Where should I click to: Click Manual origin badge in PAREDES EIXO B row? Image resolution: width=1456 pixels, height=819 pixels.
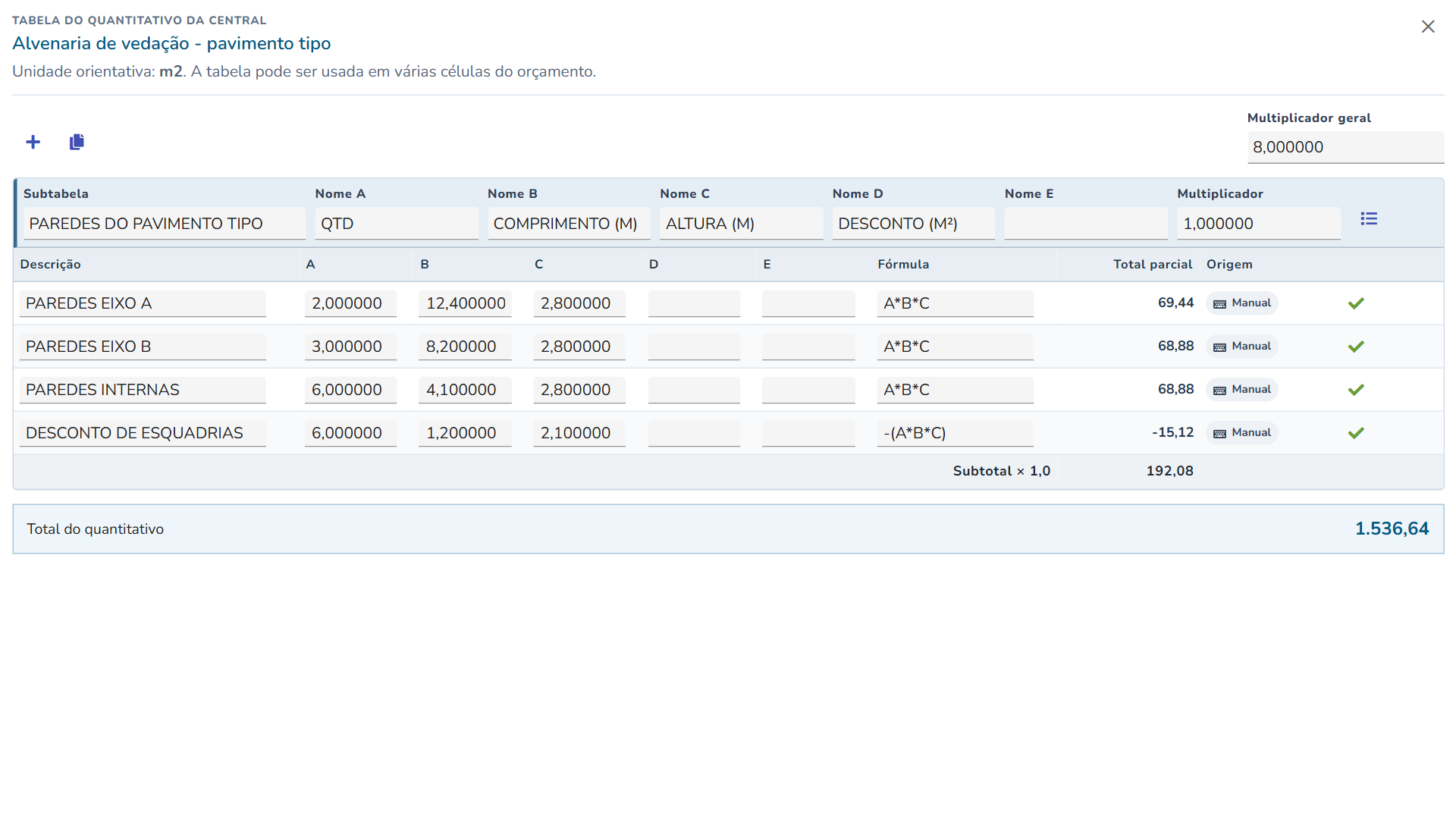[1242, 347]
